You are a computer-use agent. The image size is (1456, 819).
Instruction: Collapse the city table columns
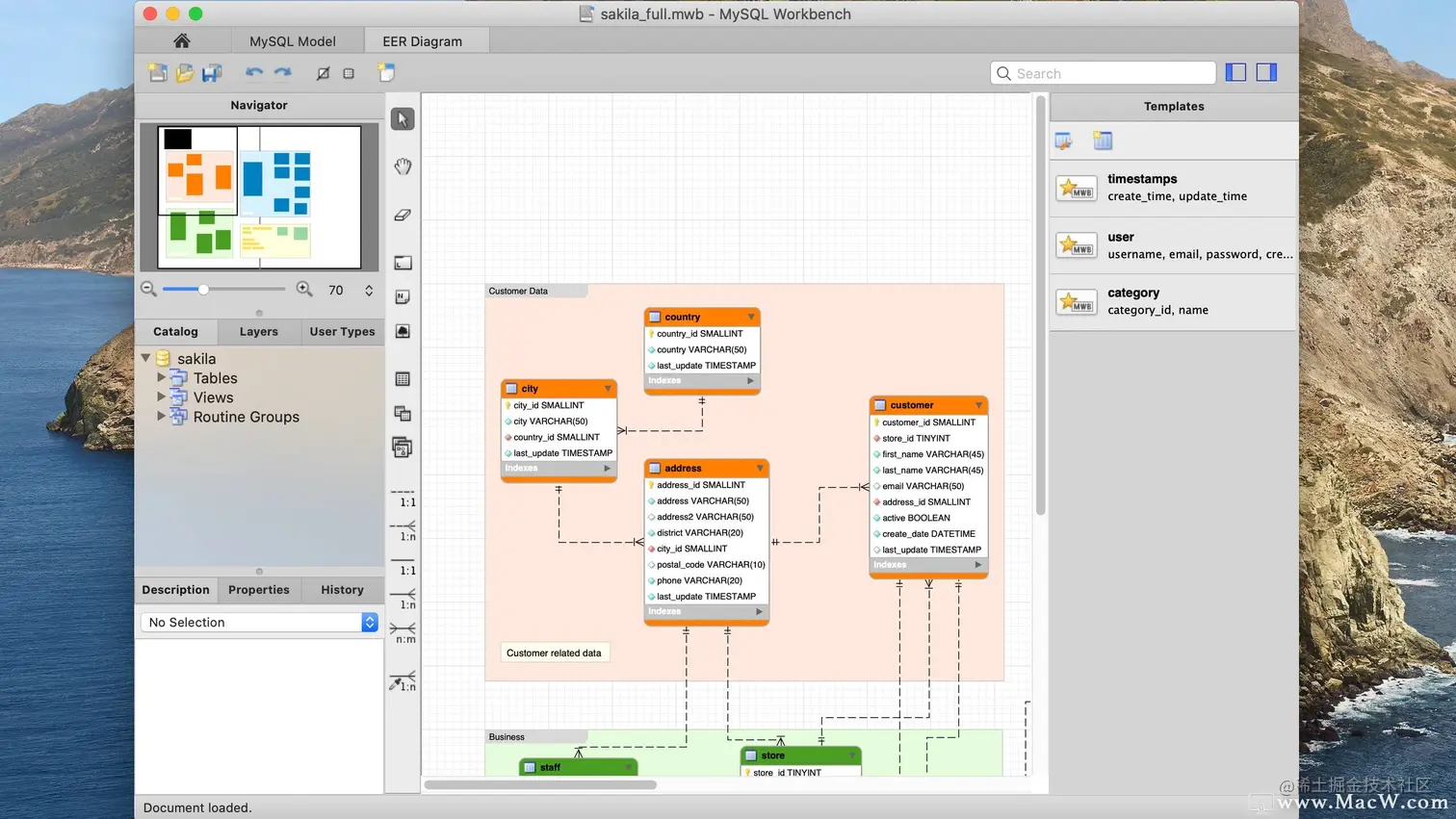(608, 389)
